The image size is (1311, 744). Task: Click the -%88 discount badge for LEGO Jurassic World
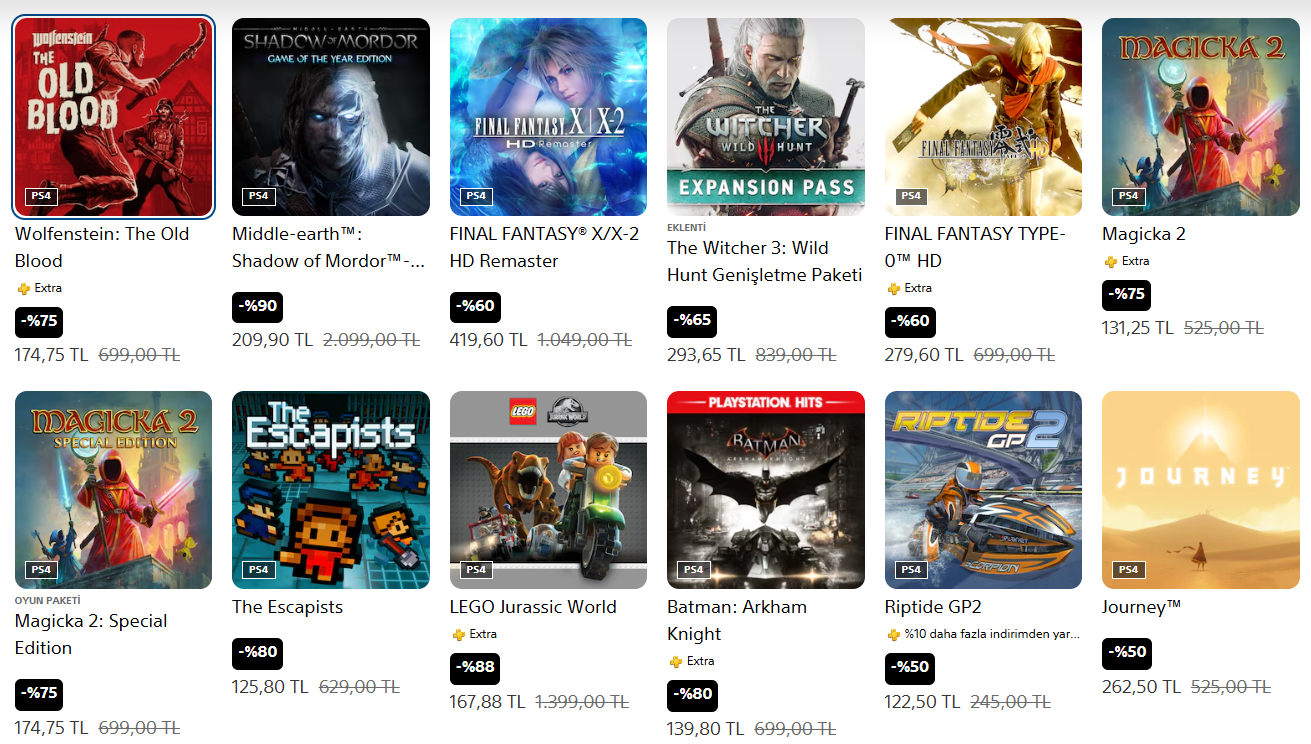click(474, 668)
